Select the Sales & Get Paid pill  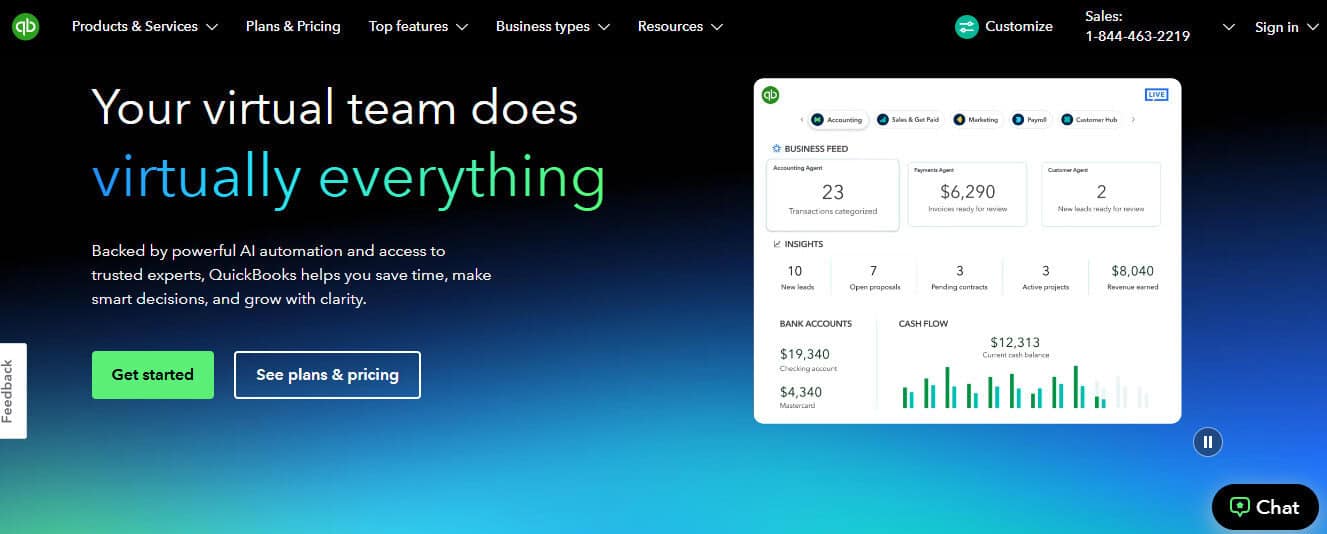click(909, 120)
